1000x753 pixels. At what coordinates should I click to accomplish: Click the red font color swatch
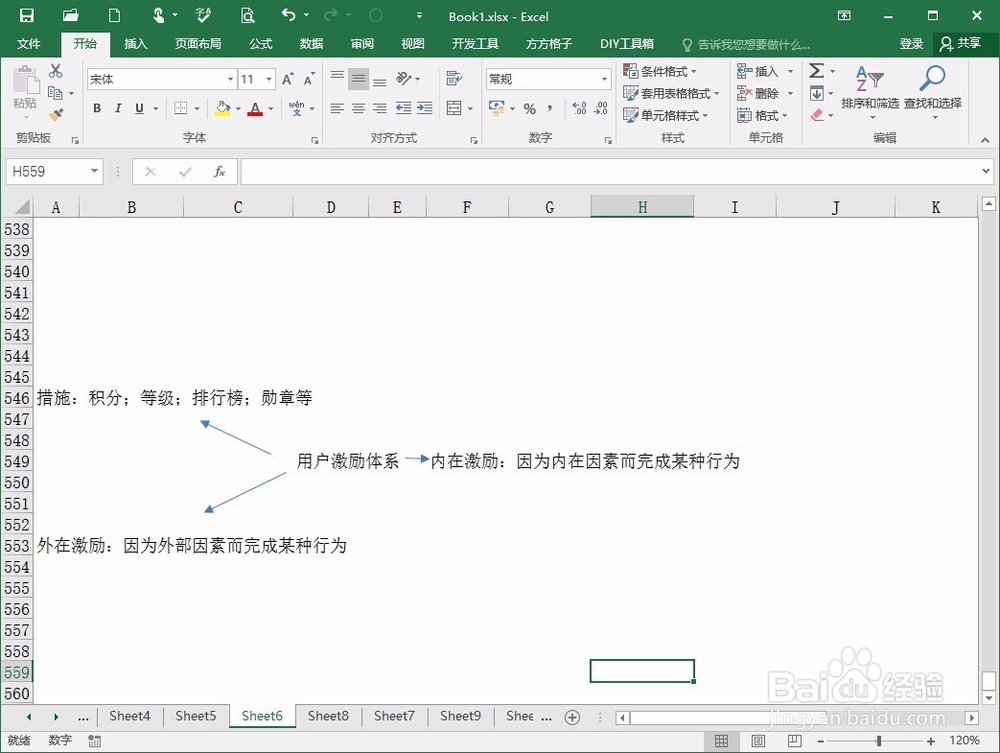pos(255,108)
